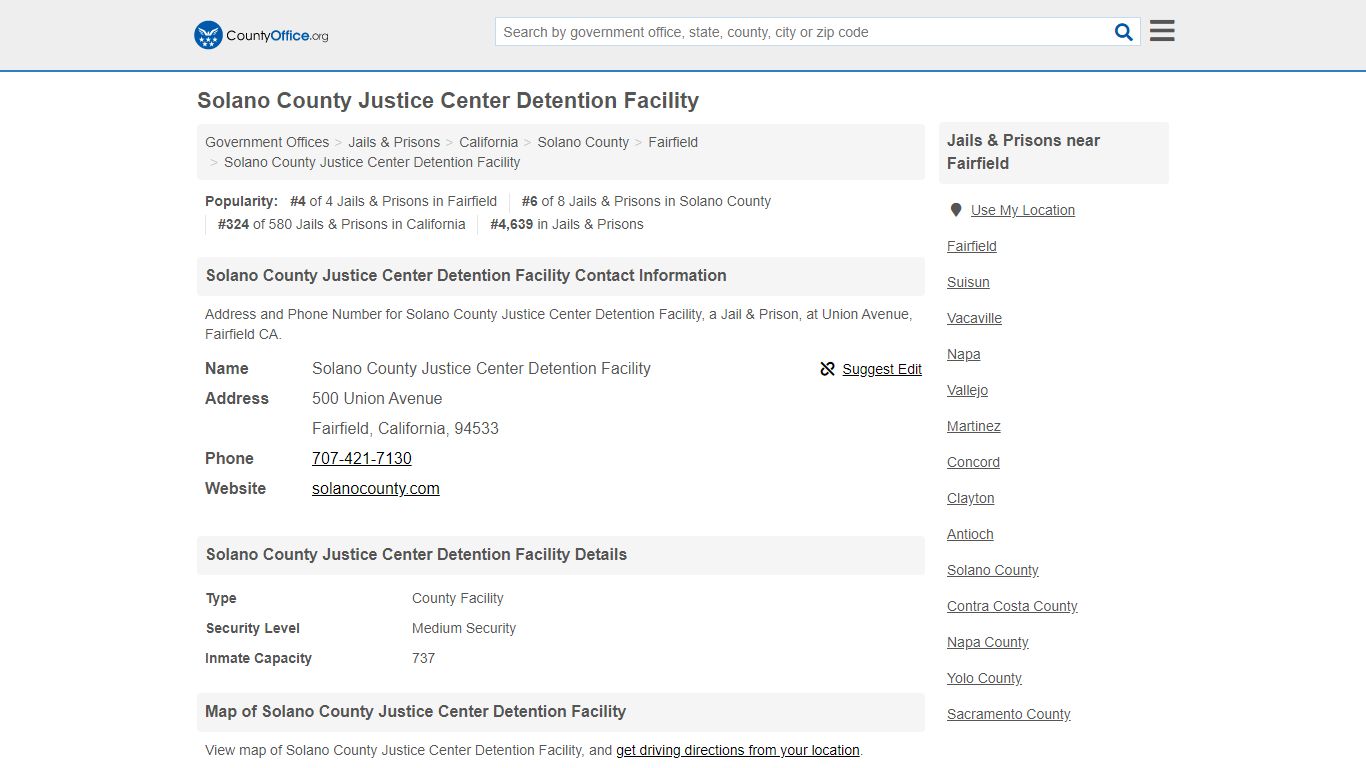Select the inmate capacity value 737
1366x768 pixels.
tap(423, 658)
